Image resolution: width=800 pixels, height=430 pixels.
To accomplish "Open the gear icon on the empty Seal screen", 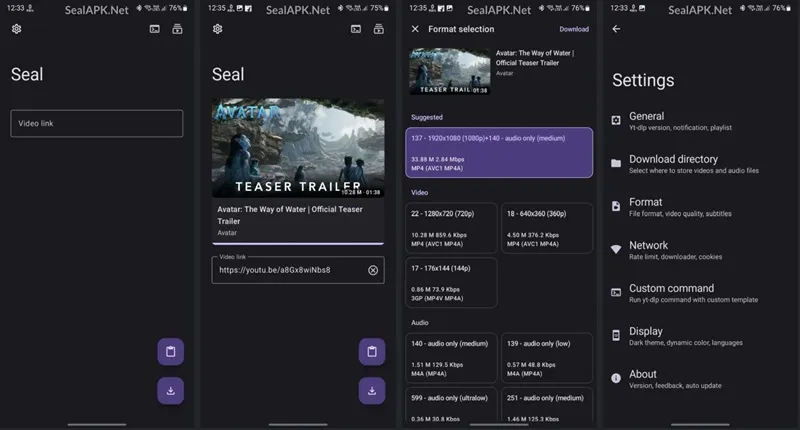I will 16,29.
